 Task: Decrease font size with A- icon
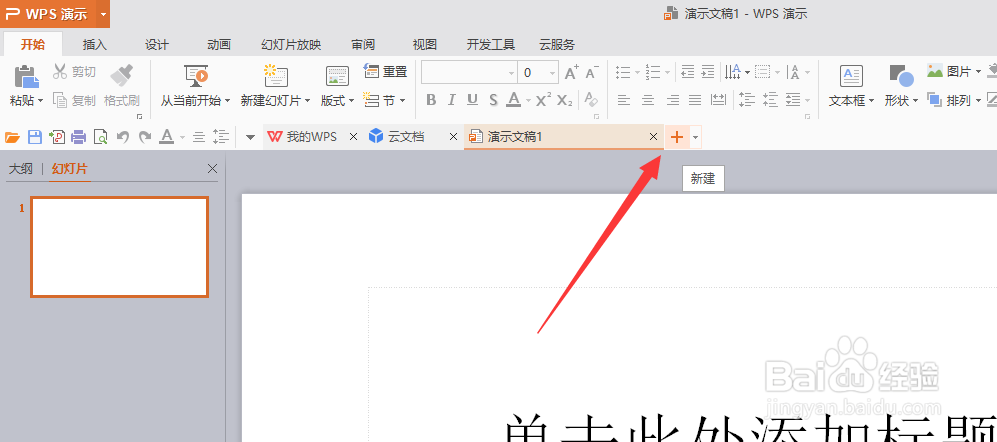pyautogui.click(x=592, y=73)
